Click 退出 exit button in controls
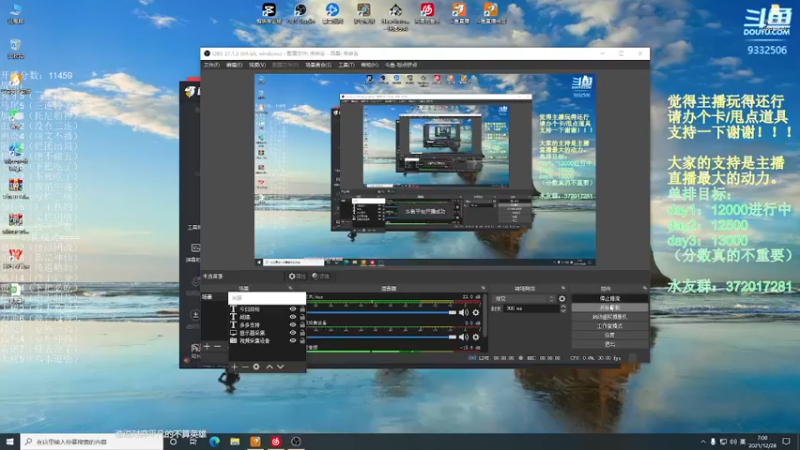The height and width of the screenshot is (450, 800). 610,344
